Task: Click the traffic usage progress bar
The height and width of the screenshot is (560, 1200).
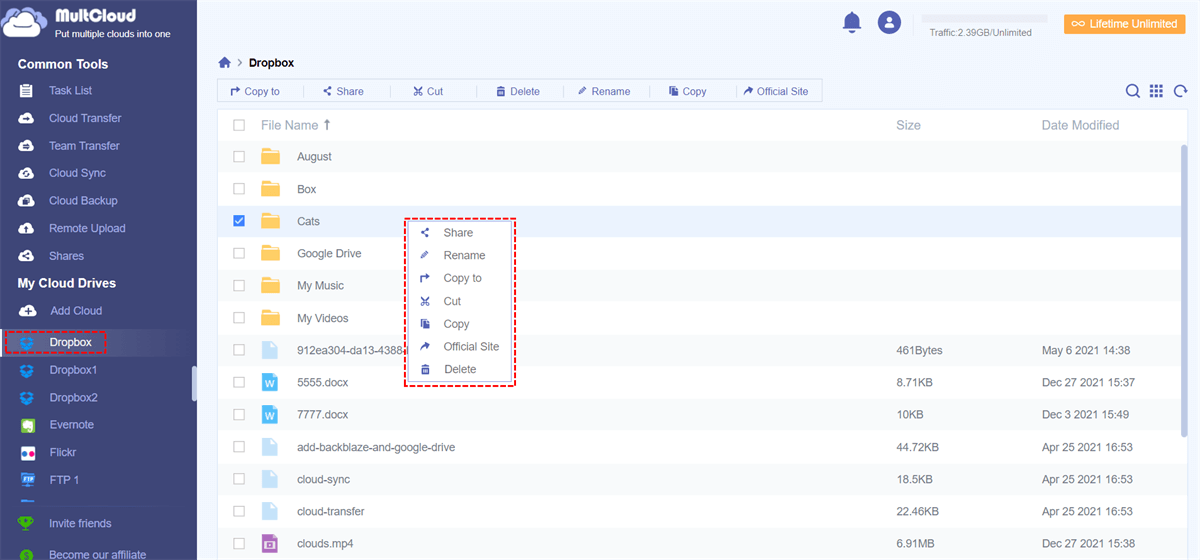Action: click(x=984, y=19)
